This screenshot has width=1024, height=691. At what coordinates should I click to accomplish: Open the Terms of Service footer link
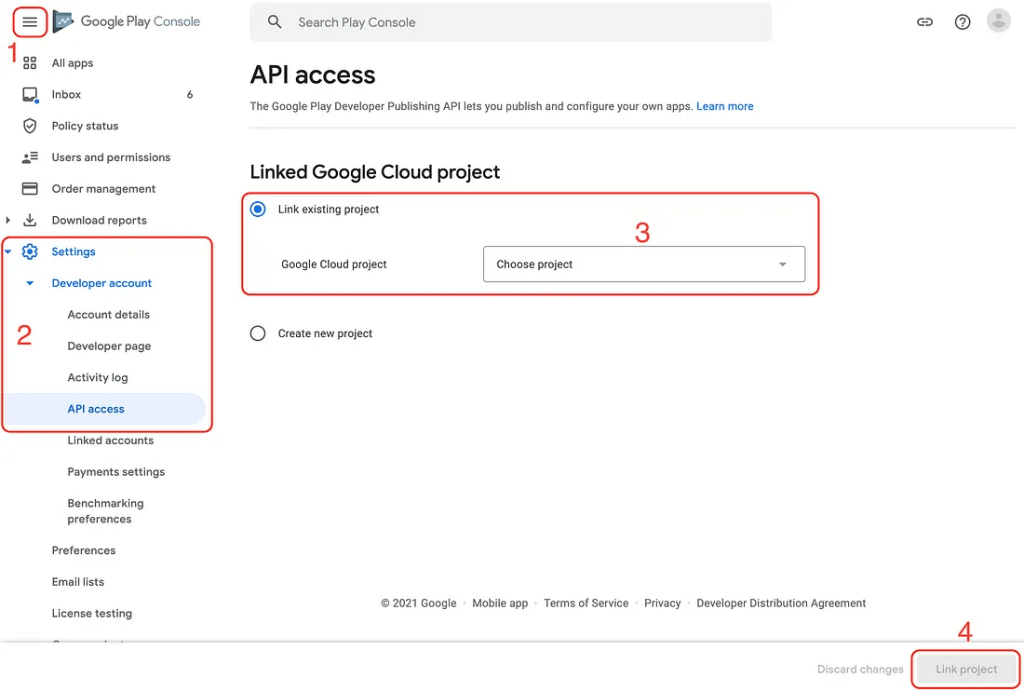point(586,603)
